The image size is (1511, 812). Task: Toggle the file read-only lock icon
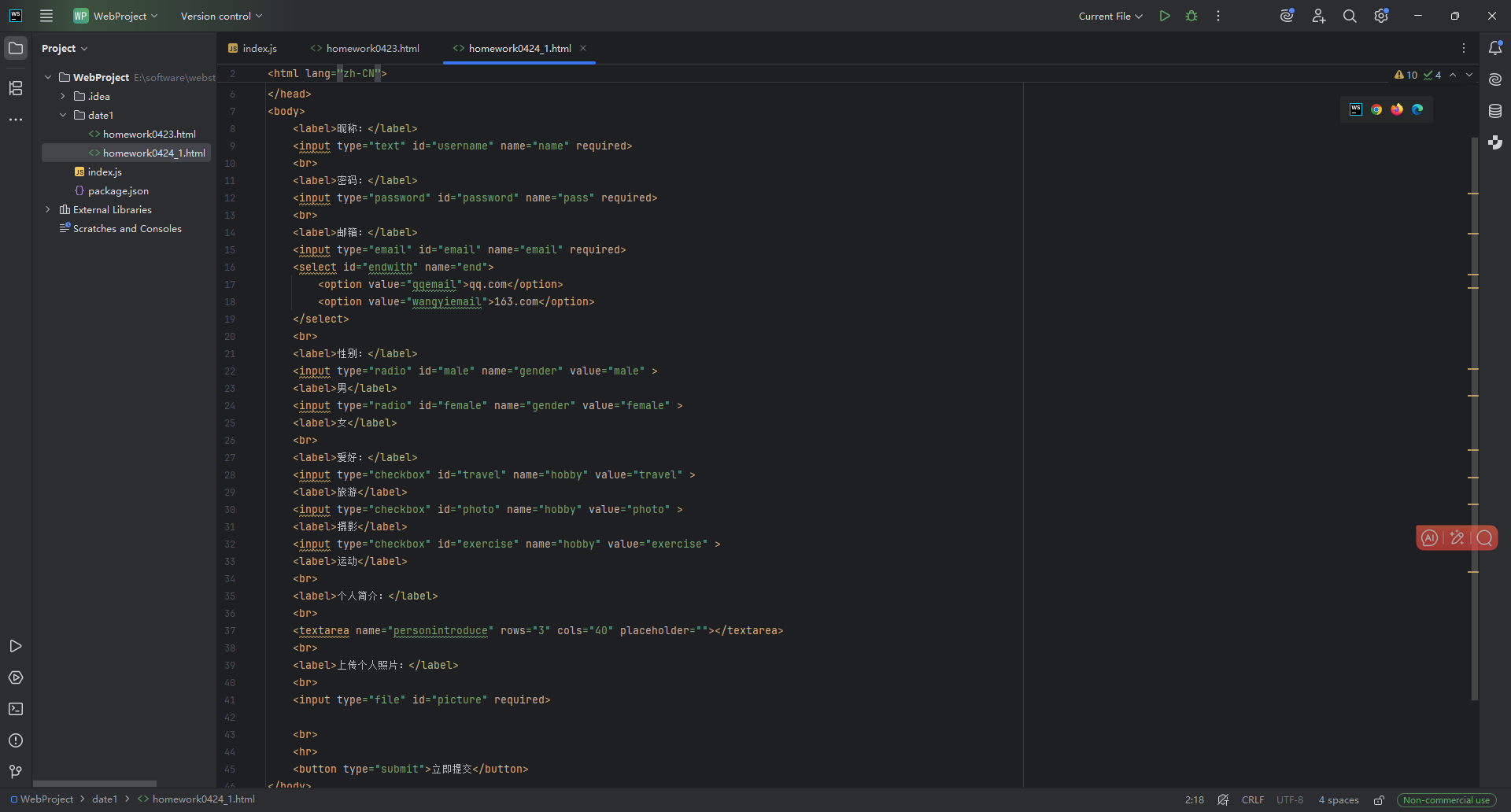click(x=1380, y=800)
